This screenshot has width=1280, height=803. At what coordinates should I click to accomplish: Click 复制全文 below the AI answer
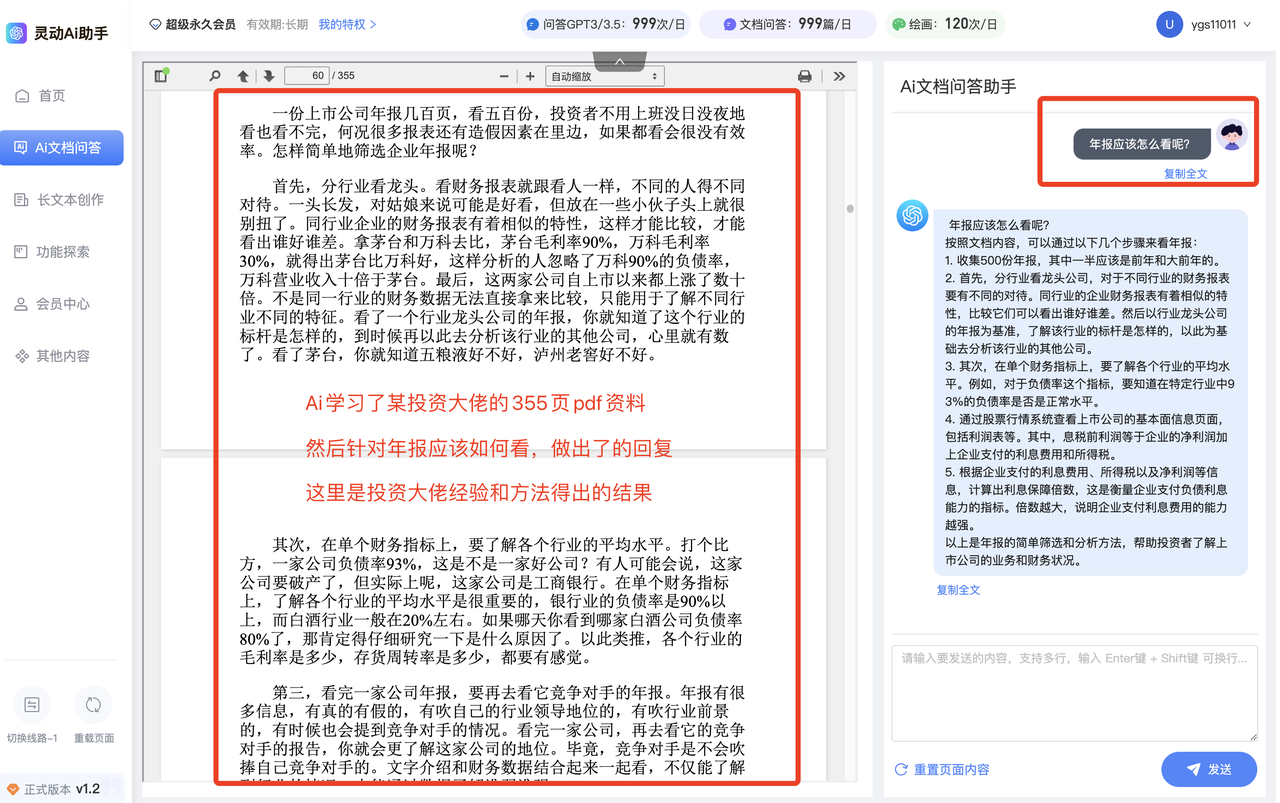pyautogui.click(x=958, y=590)
